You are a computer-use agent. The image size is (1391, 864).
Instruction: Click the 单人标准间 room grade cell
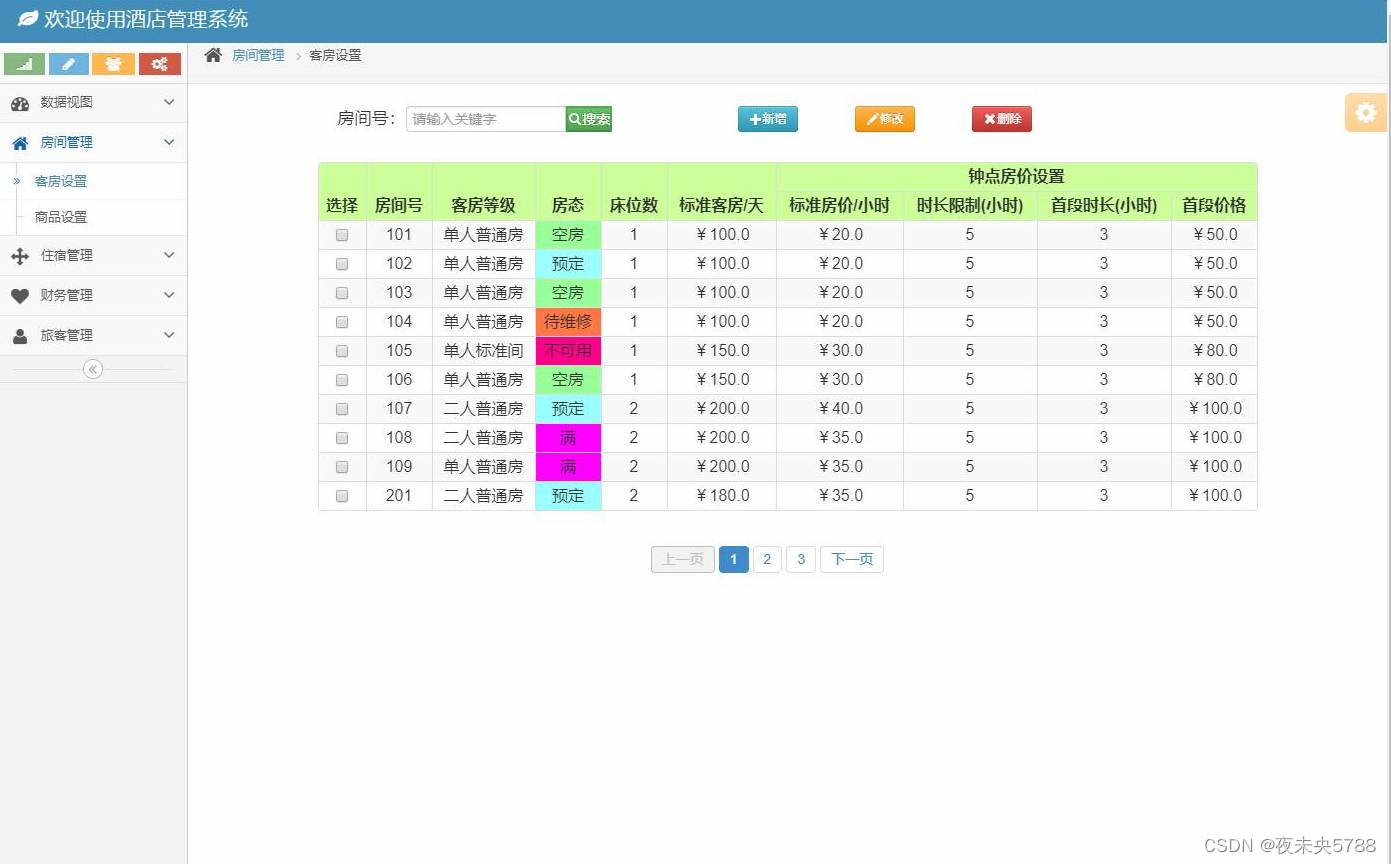(484, 351)
